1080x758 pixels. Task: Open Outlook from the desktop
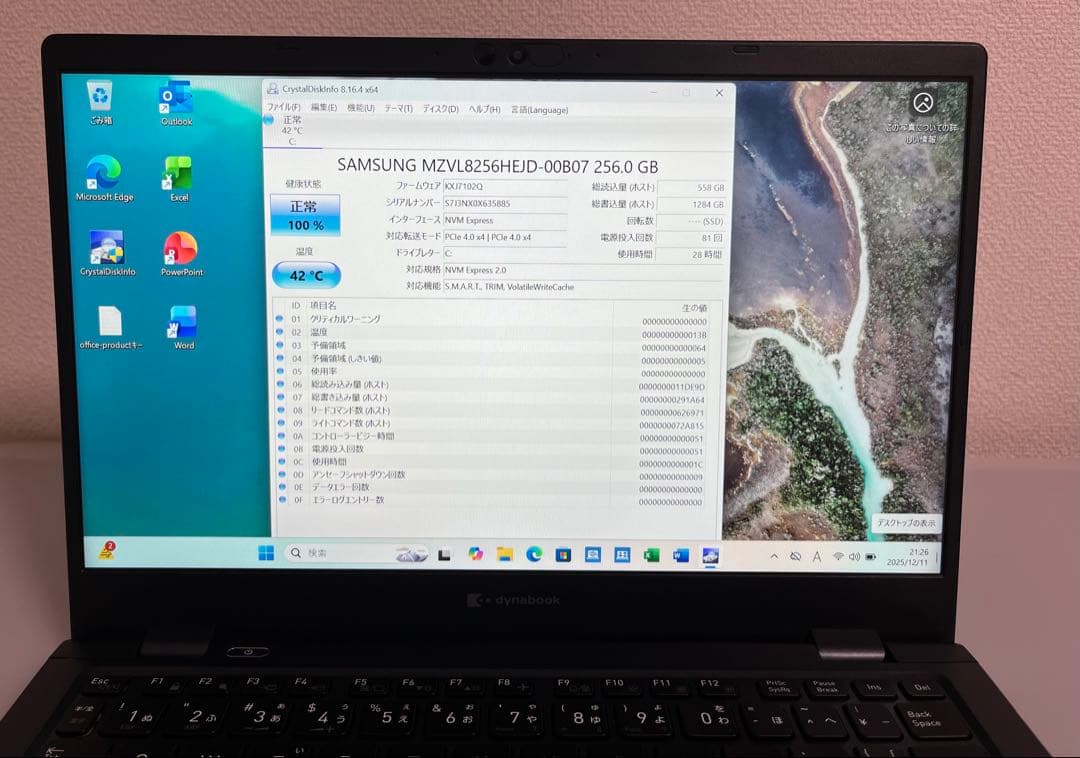(x=176, y=98)
